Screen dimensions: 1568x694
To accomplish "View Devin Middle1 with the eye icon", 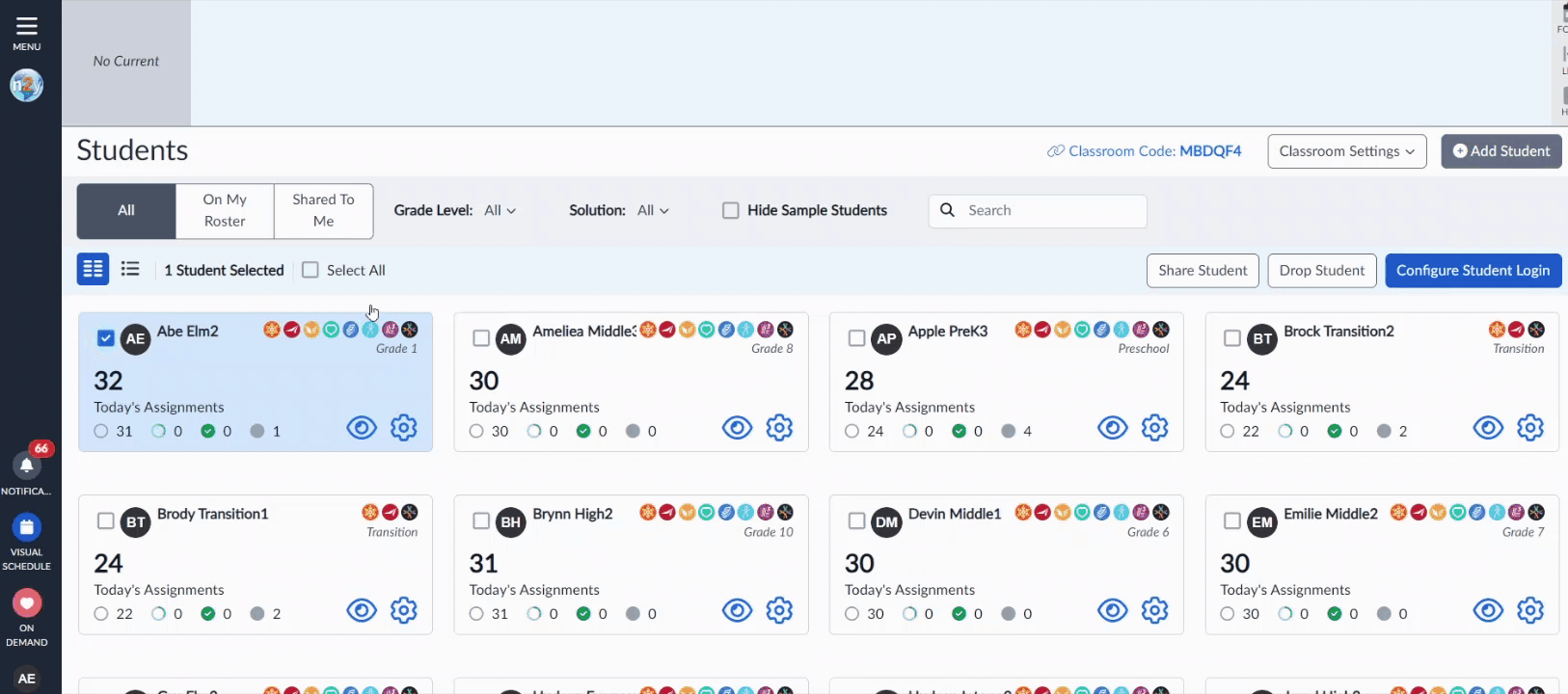I will 1113,610.
